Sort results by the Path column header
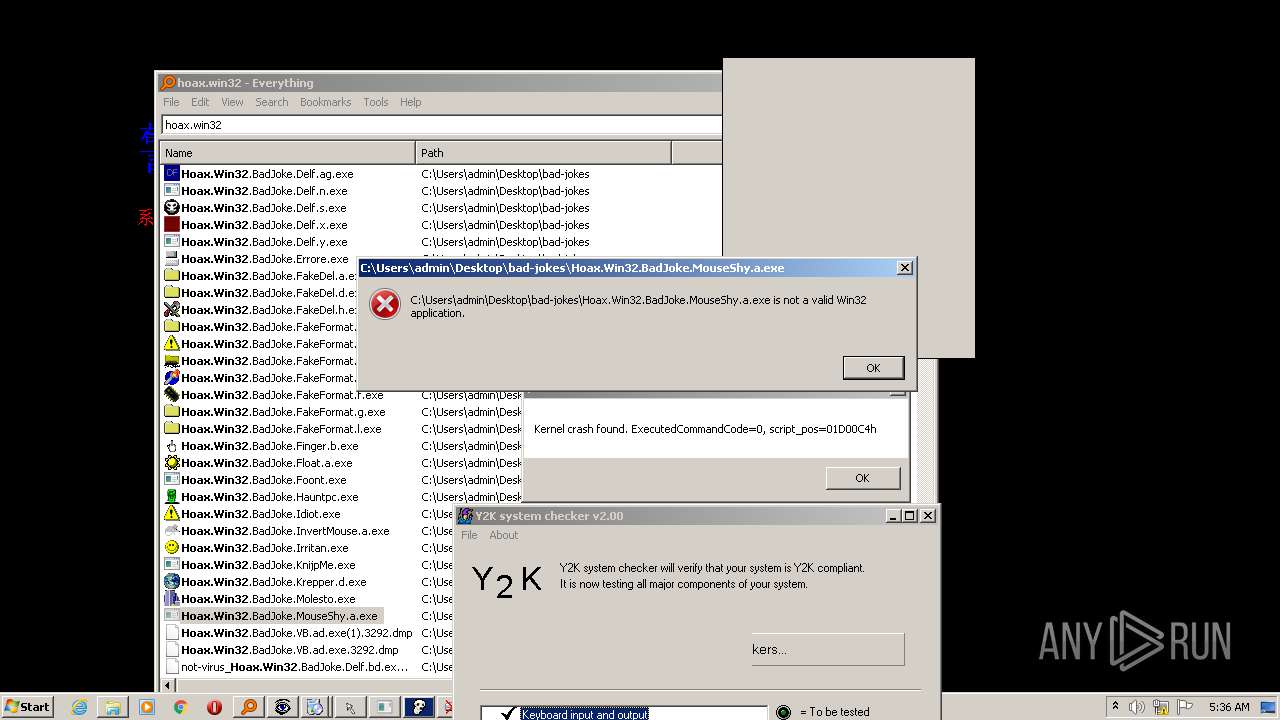1280x720 pixels. (543, 153)
